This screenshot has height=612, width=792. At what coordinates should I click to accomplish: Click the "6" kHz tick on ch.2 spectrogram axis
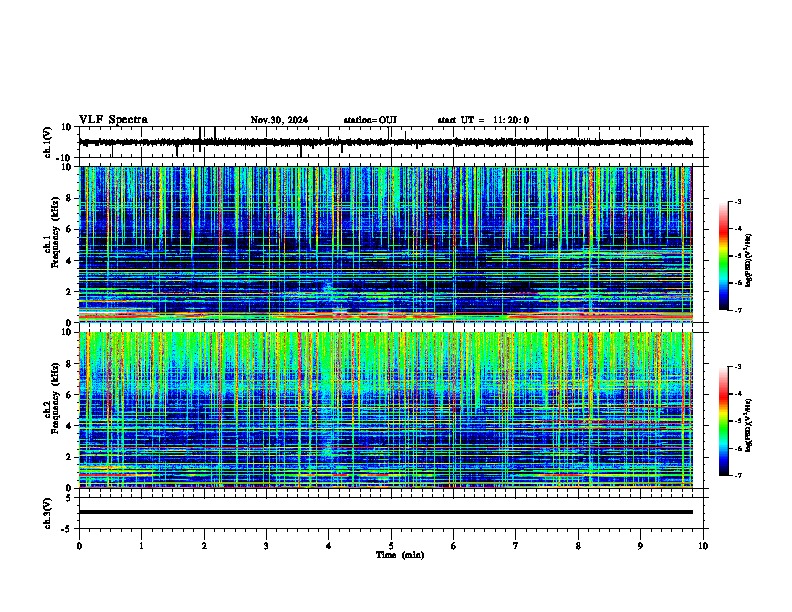click(70, 395)
